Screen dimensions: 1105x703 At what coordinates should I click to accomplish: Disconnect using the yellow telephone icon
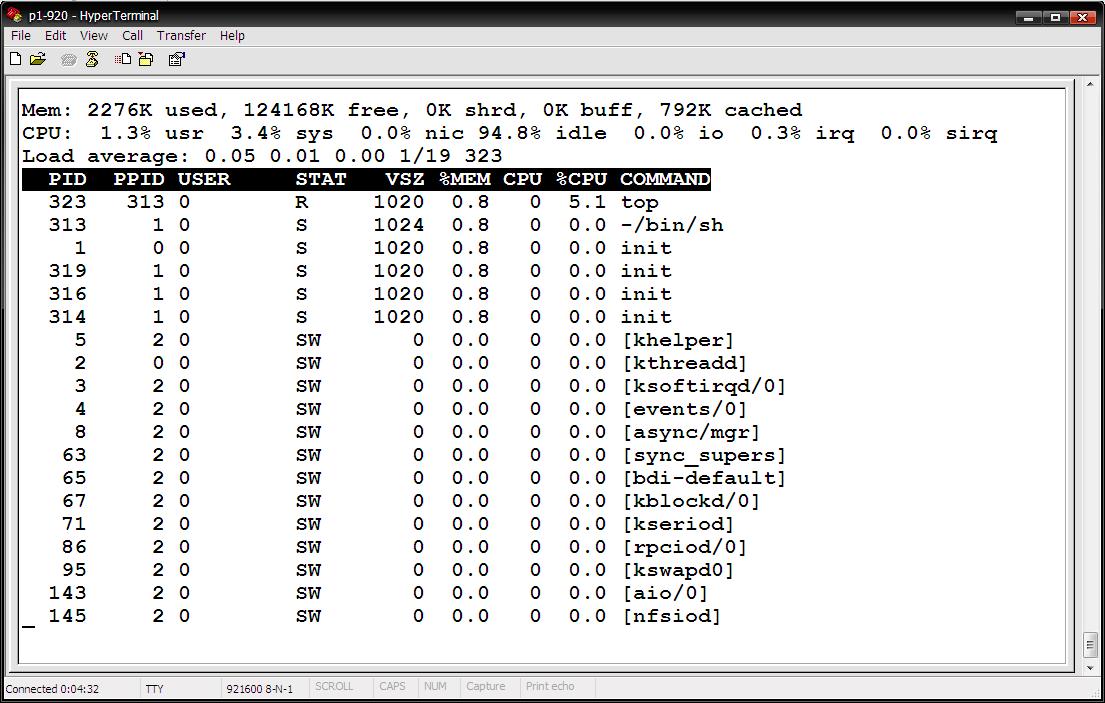[x=92, y=59]
